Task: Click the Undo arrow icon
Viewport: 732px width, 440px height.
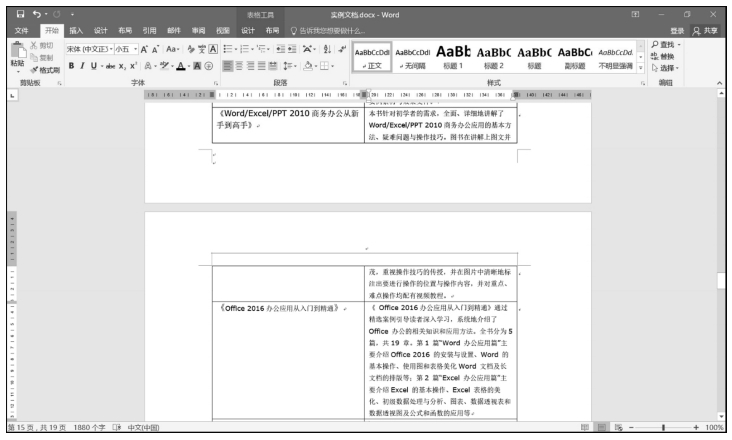Action: pyautogui.click(x=37, y=14)
